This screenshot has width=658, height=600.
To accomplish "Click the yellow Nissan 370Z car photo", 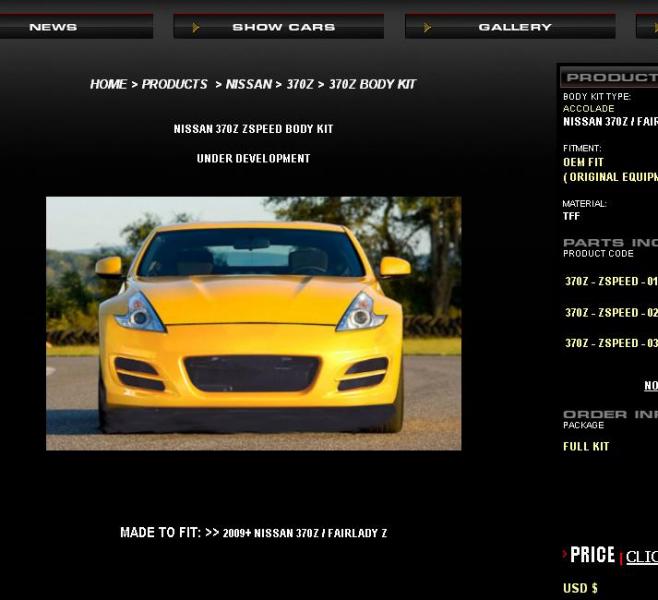I will tap(253, 323).
